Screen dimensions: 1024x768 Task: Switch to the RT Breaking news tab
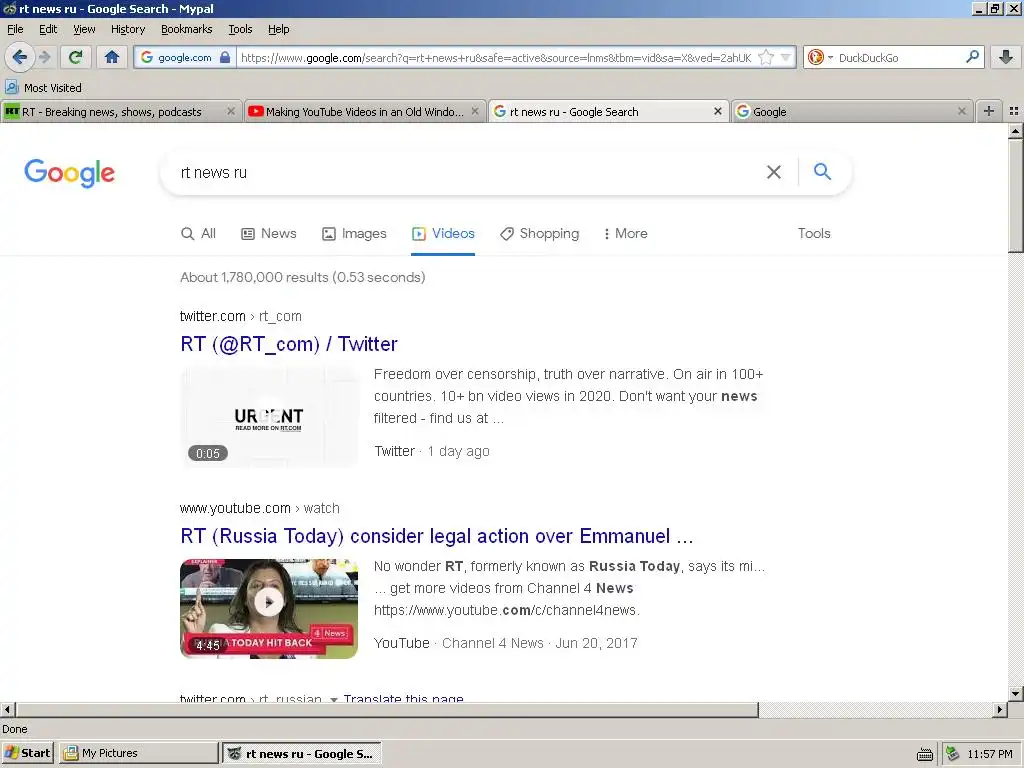click(x=111, y=112)
